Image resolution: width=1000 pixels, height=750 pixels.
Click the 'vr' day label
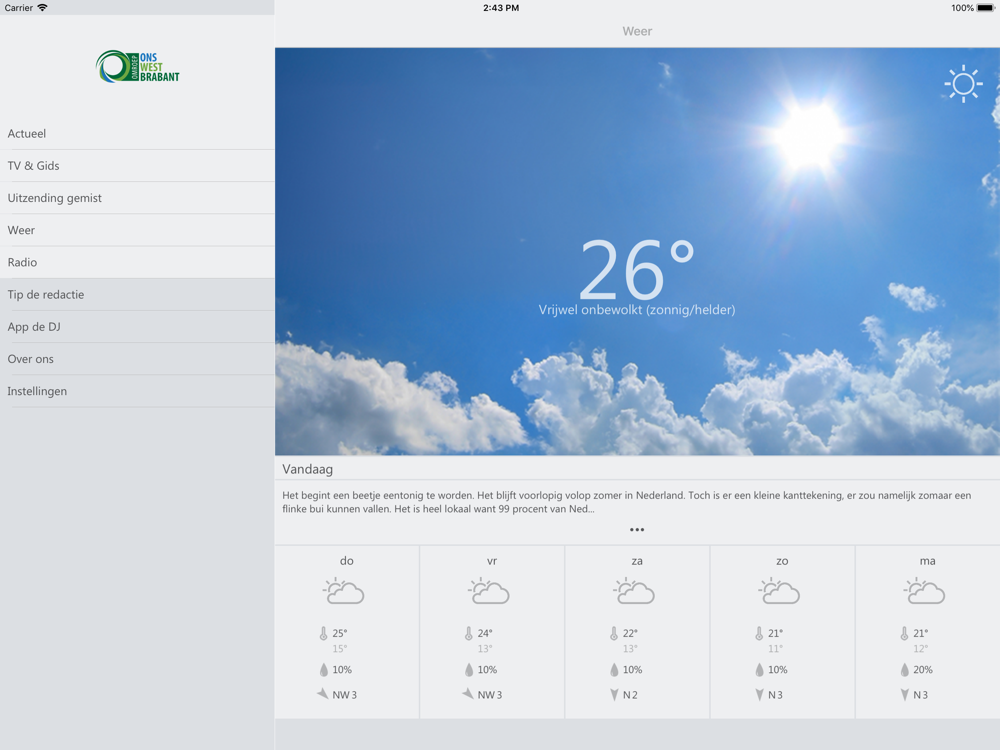(x=492, y=561)
